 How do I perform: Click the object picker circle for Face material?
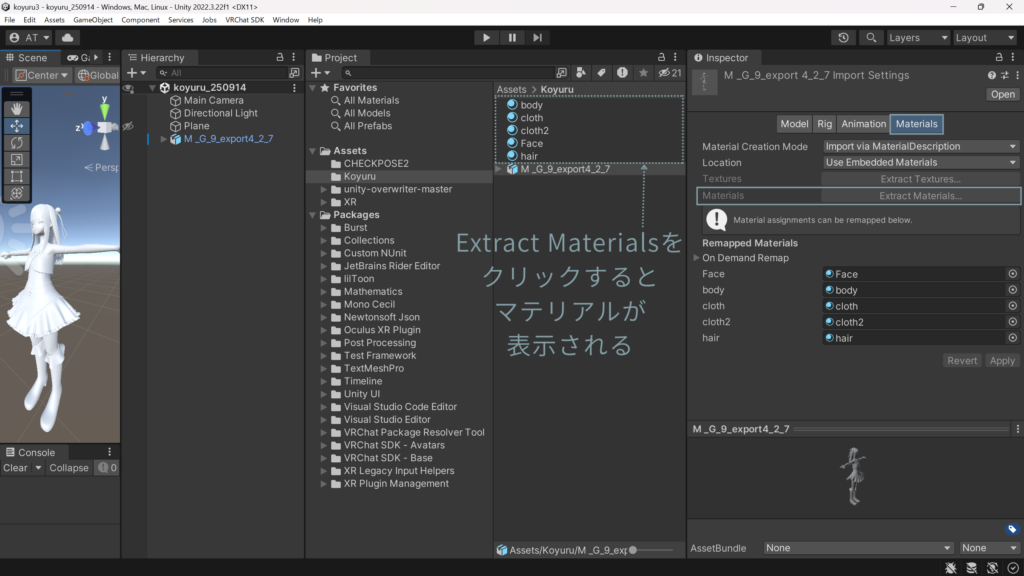pos(1012,274)
